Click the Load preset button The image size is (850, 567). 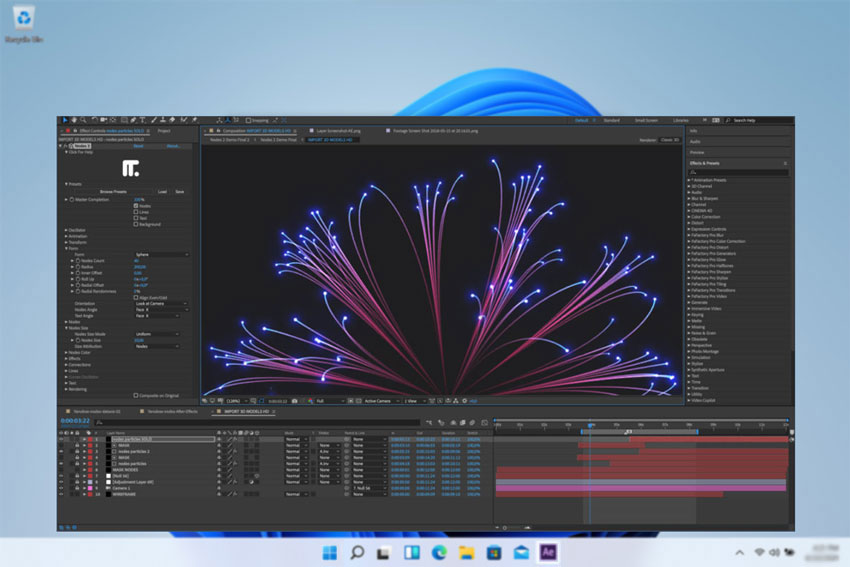coord(162,191)
